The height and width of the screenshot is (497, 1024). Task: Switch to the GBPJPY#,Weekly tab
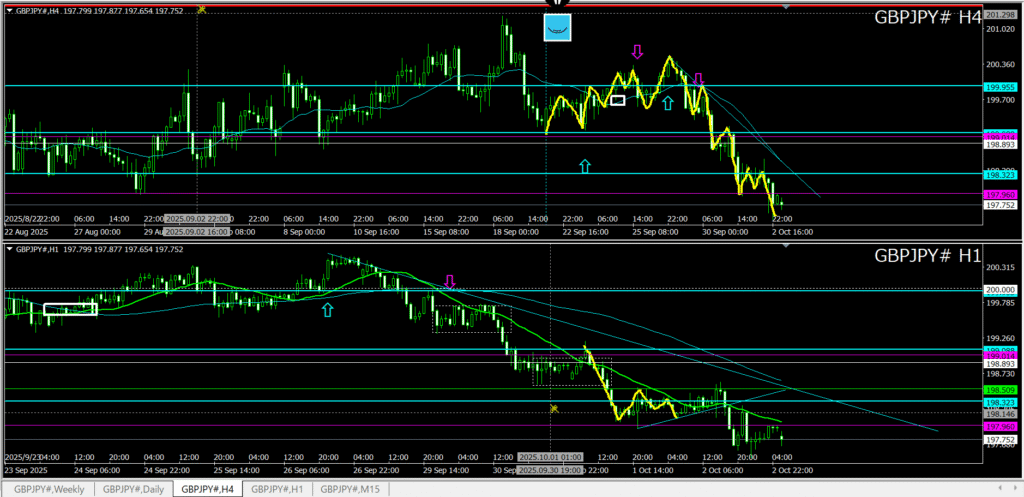point(49,489)
